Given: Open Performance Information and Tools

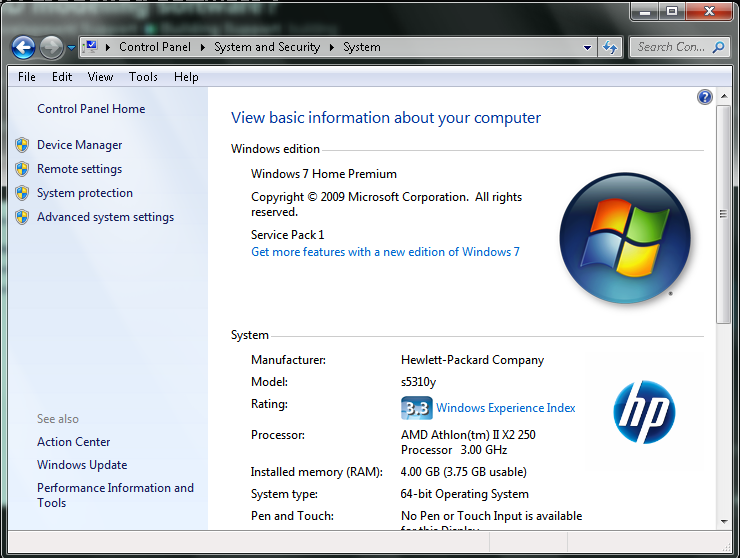Looking at the screenshot, I should (115, 495).
